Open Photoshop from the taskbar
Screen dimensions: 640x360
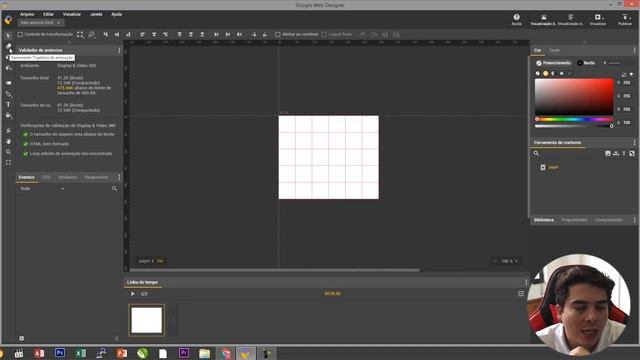60,353
